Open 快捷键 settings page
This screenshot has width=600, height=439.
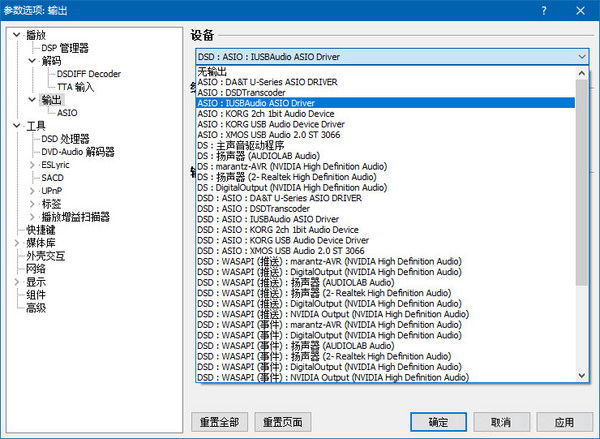coord(41,230)
